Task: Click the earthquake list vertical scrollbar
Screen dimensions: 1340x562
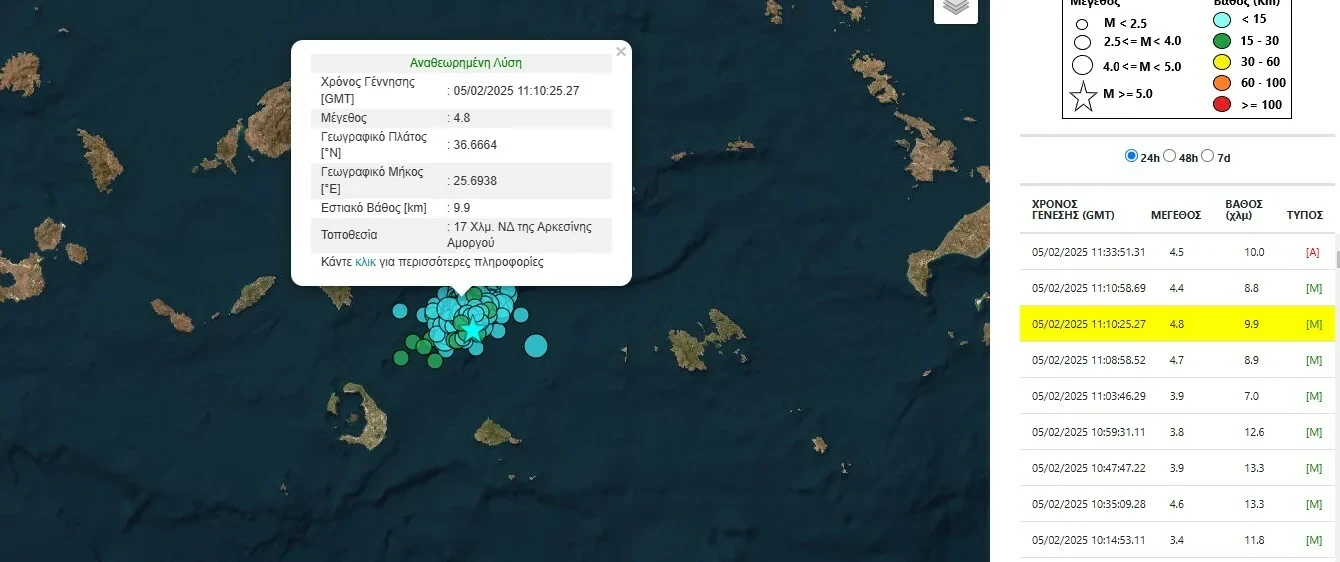Action: [1337, 260]
